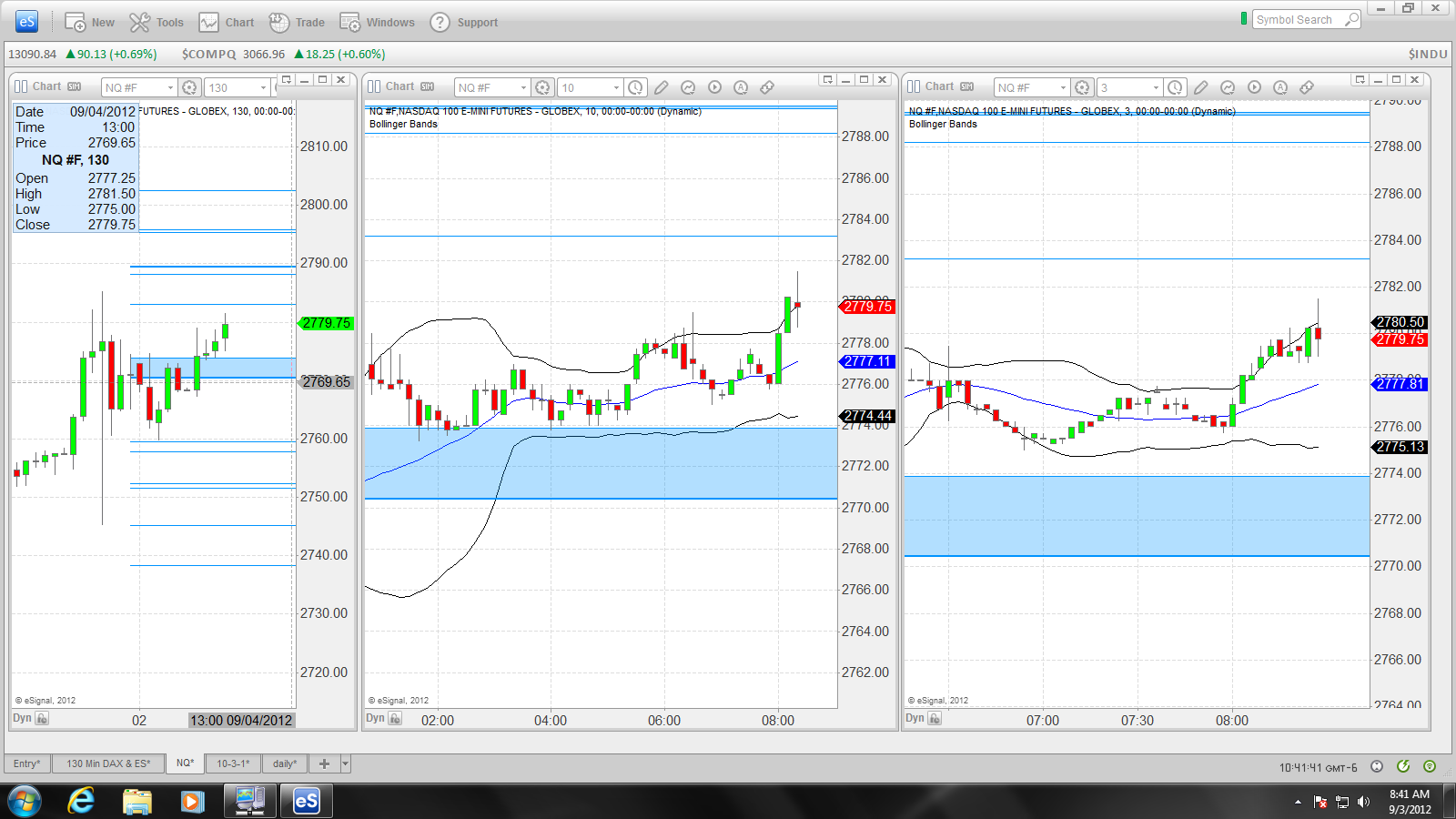Open symbol settings gear in the 10-interval chart
This screenshot has height=819, width=1456.
542,87
